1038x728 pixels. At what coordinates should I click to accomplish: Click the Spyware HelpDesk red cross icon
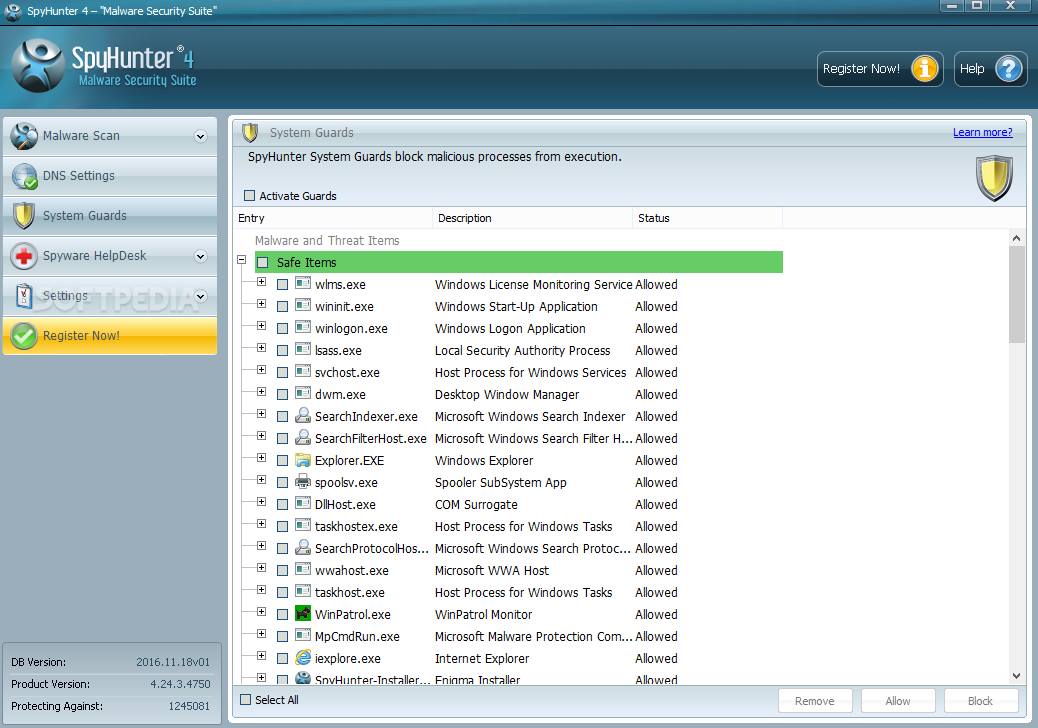pyautogui.click(x=24, y=256)
